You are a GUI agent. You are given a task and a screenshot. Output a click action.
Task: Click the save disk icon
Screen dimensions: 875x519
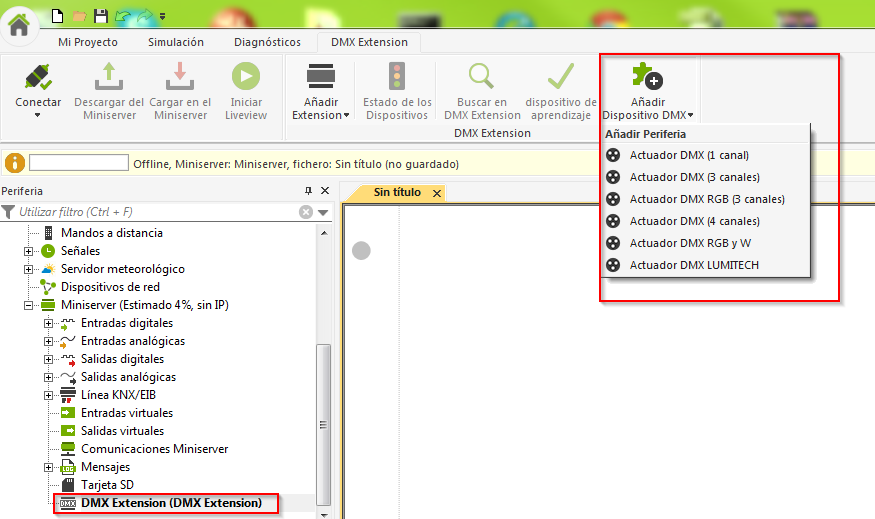(101, 16)
